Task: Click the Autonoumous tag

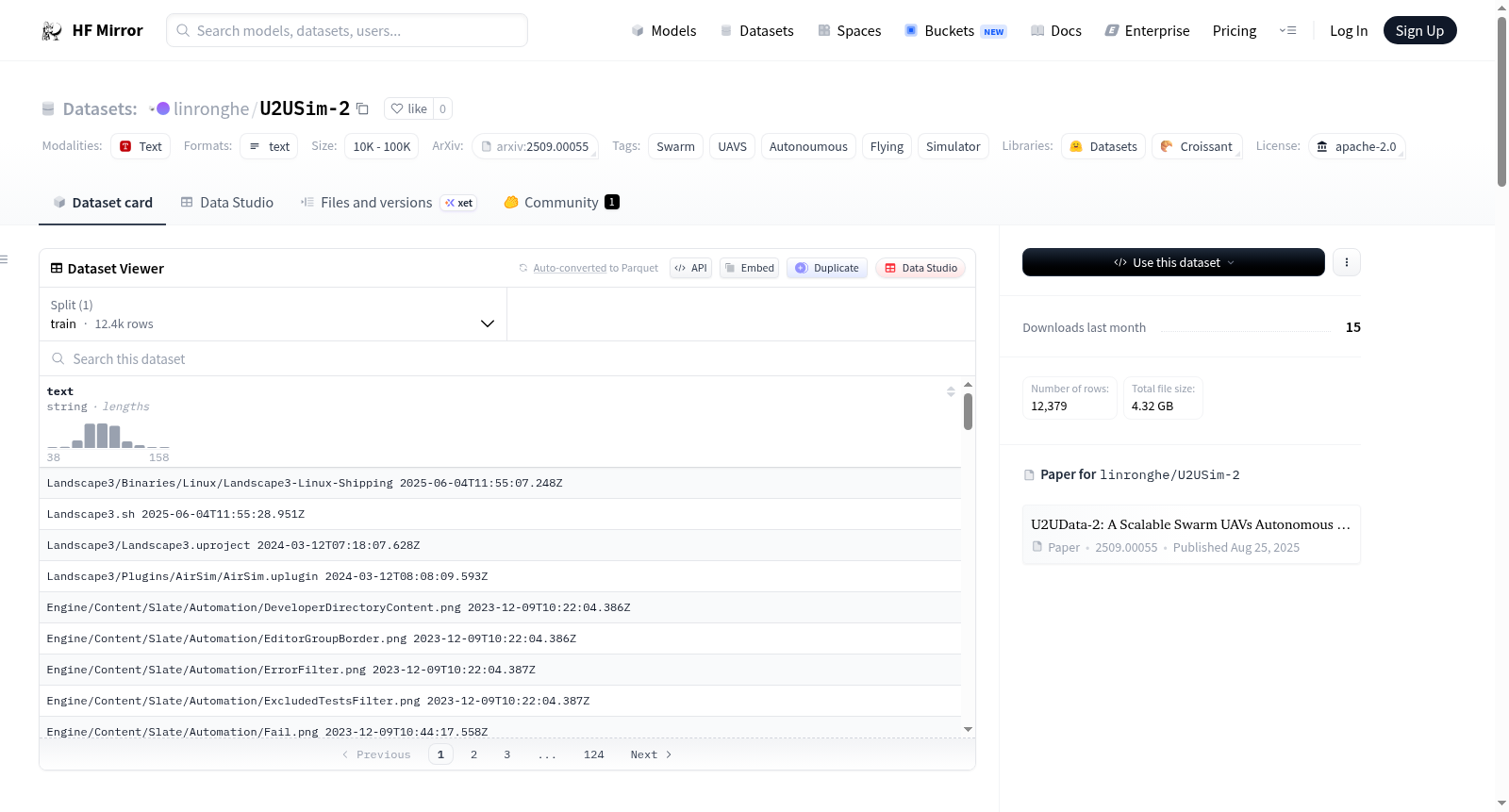Action: pos(808,146)
